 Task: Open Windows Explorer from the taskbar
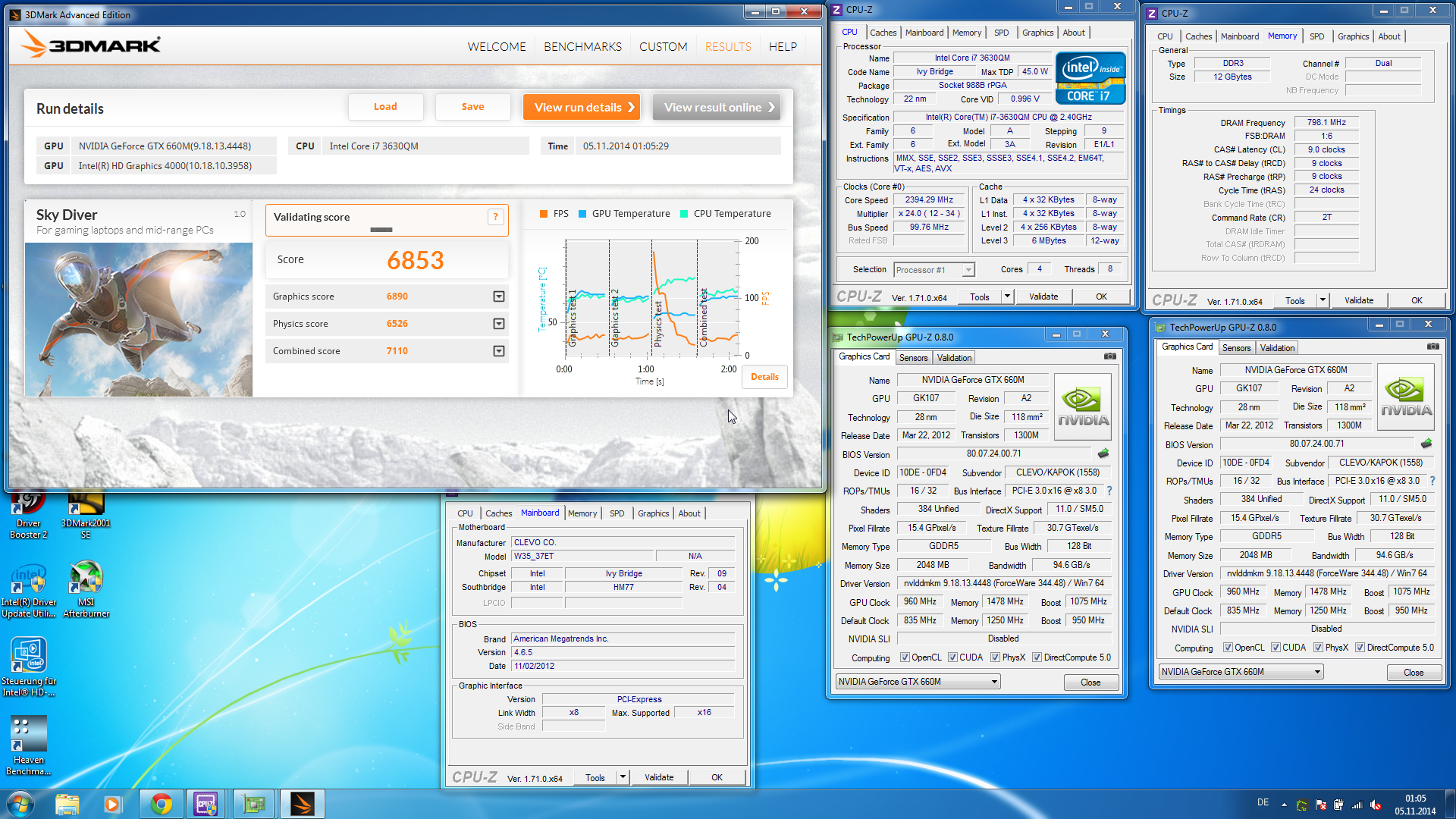point(67,804)
